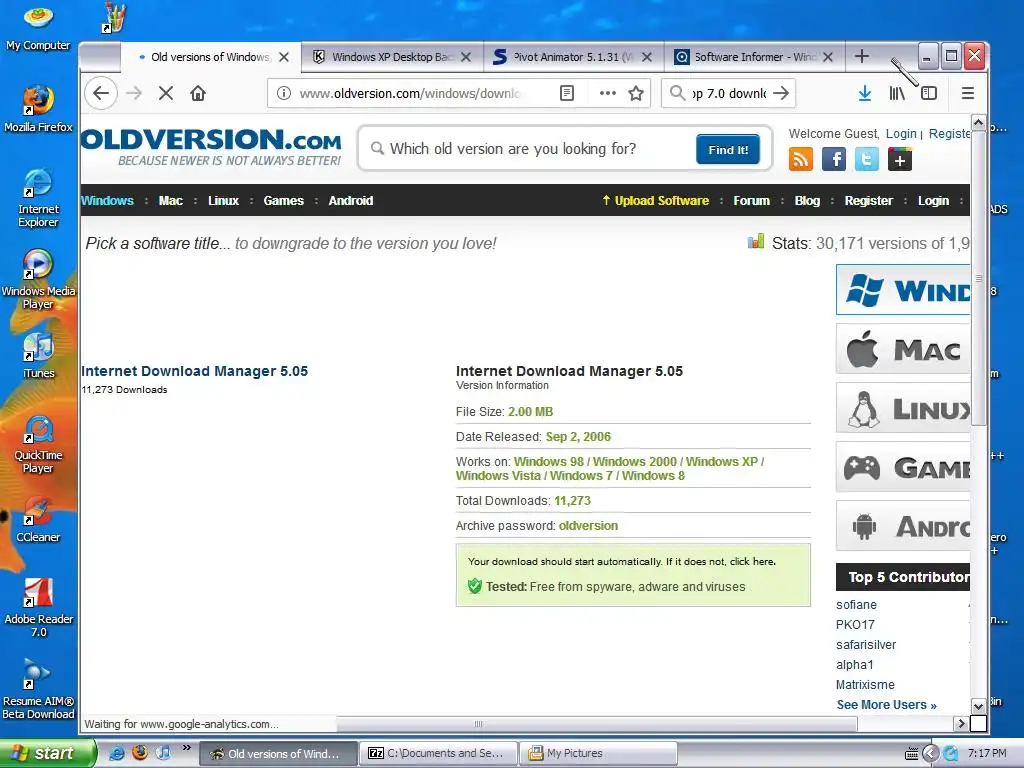Open the Android category in nav bar
The image size is (1024, 768).
351,200
